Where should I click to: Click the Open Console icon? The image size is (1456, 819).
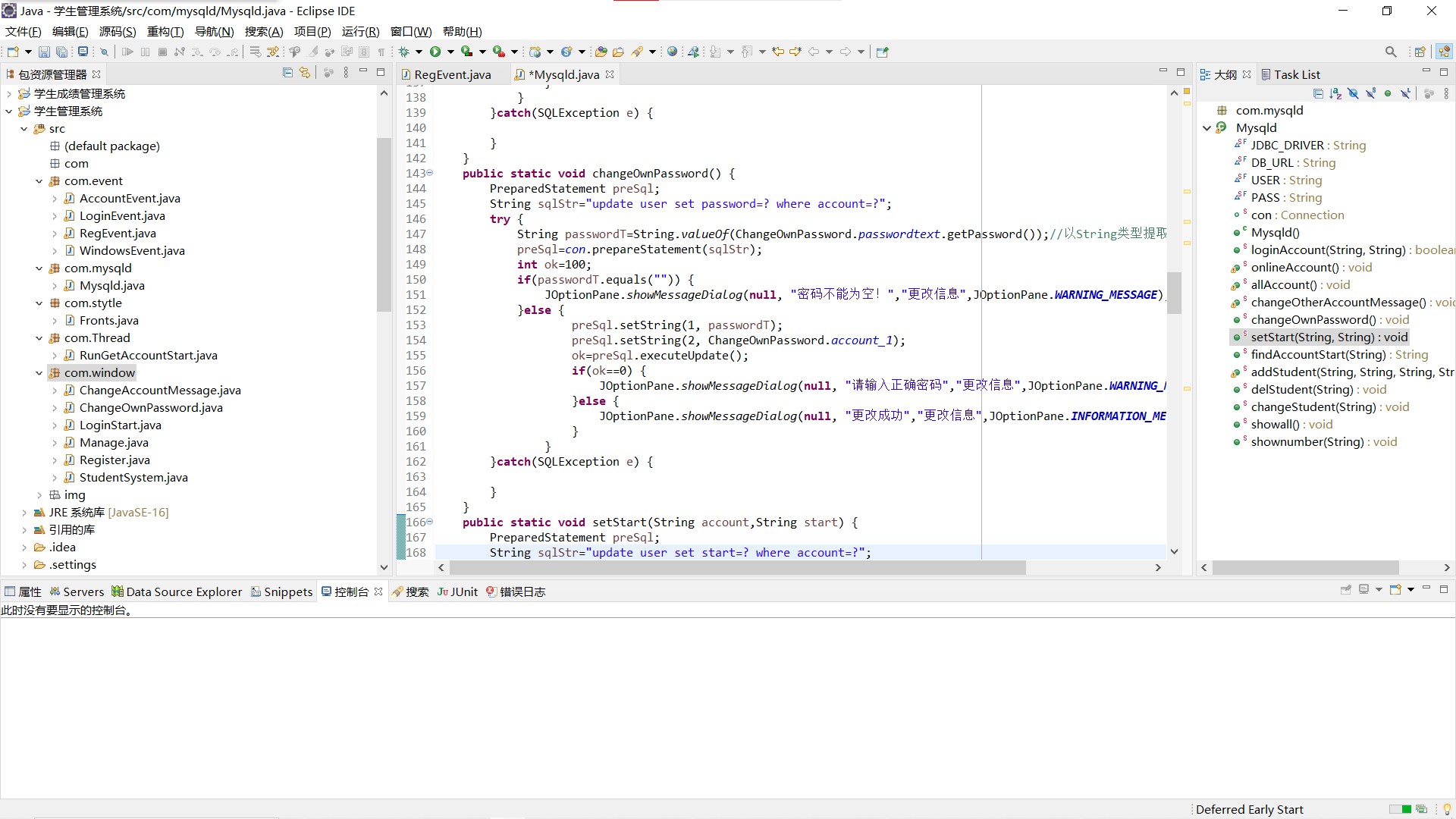pyautogui.click(x=1395, y=590)
